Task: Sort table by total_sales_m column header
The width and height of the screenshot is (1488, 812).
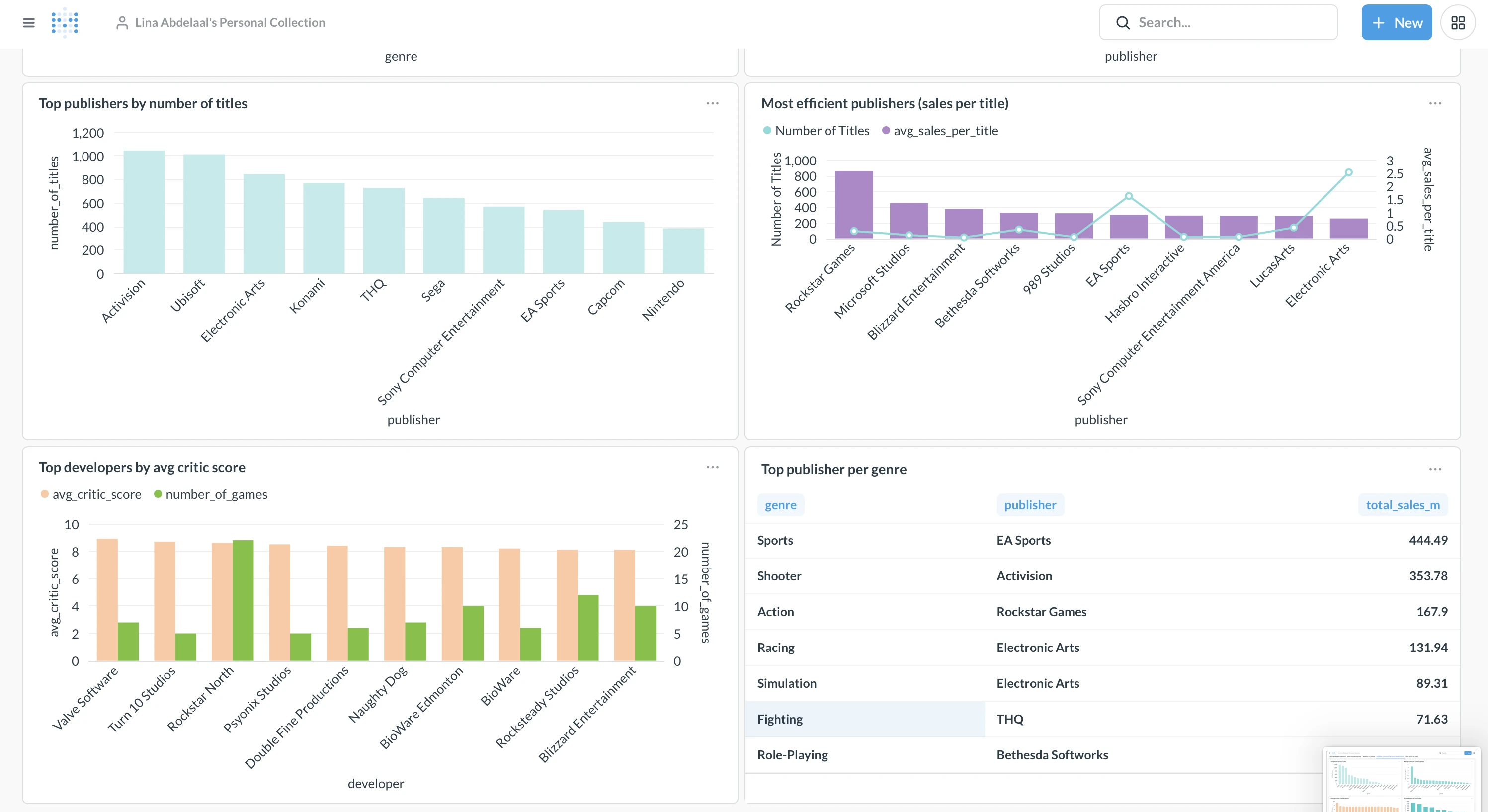Action: 1402,505
